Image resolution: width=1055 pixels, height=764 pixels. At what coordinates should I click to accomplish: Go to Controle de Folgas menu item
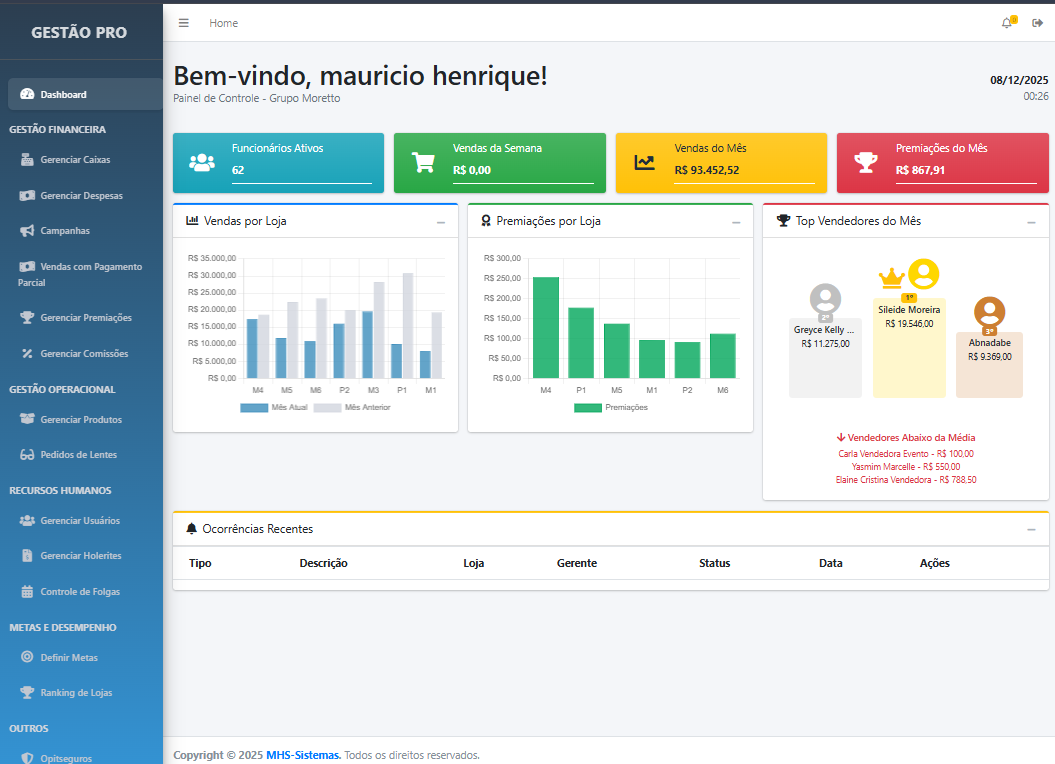[80, 592]
